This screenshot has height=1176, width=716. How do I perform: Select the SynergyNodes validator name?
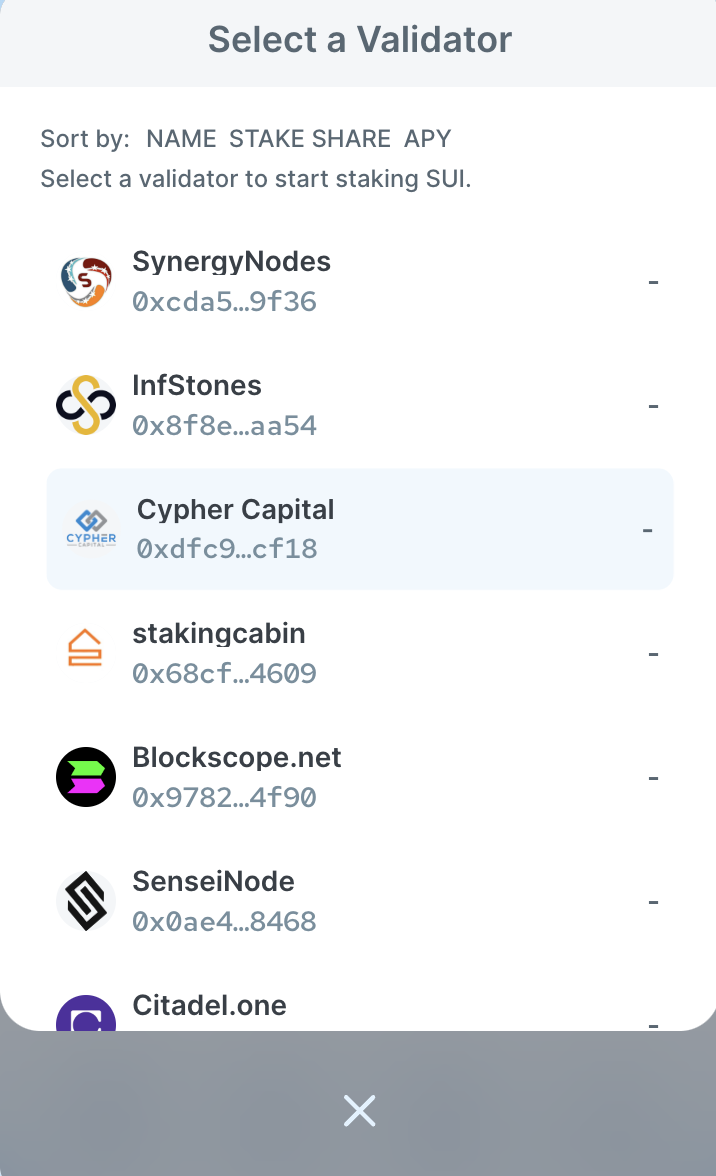[x=232, y=262]
